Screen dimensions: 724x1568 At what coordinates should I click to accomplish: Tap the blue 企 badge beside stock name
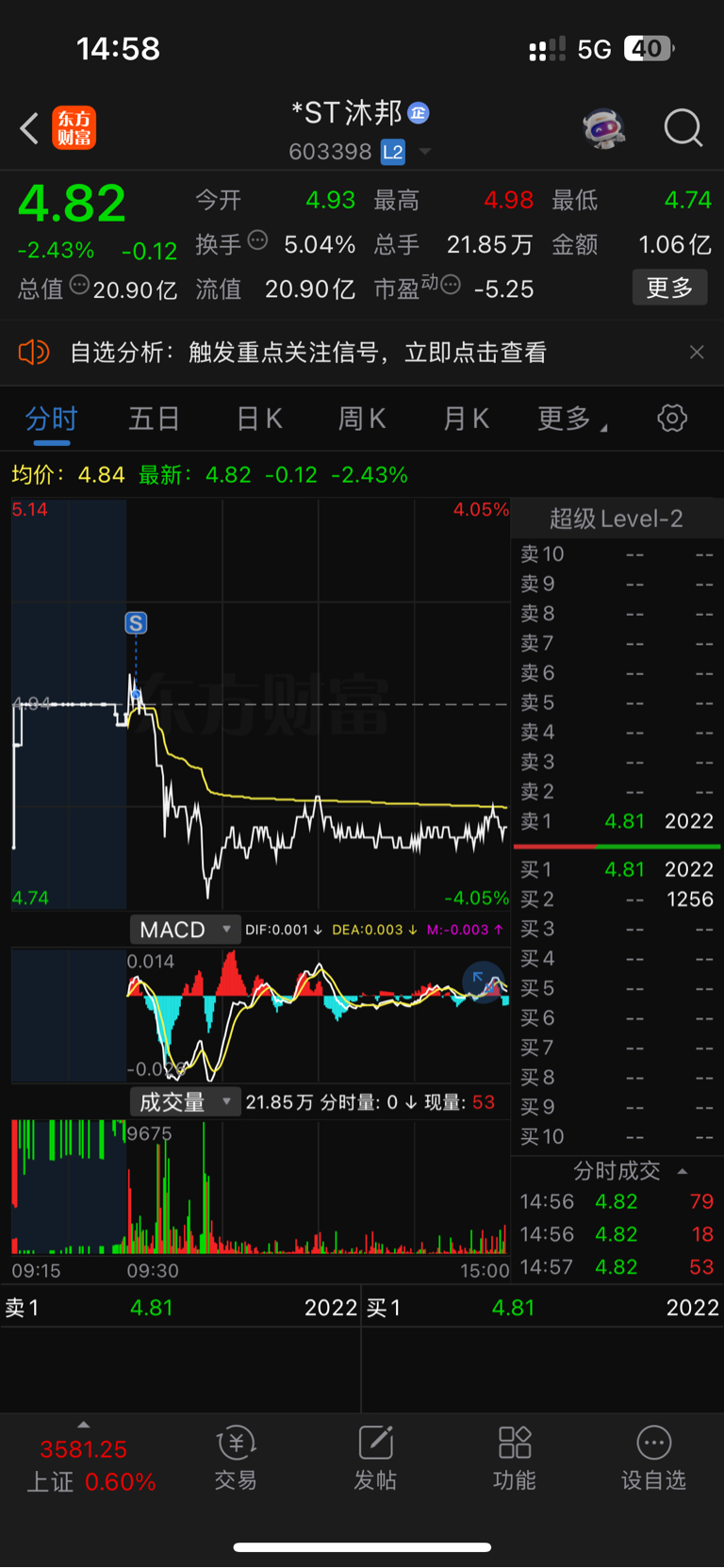[x=419, y=113]
